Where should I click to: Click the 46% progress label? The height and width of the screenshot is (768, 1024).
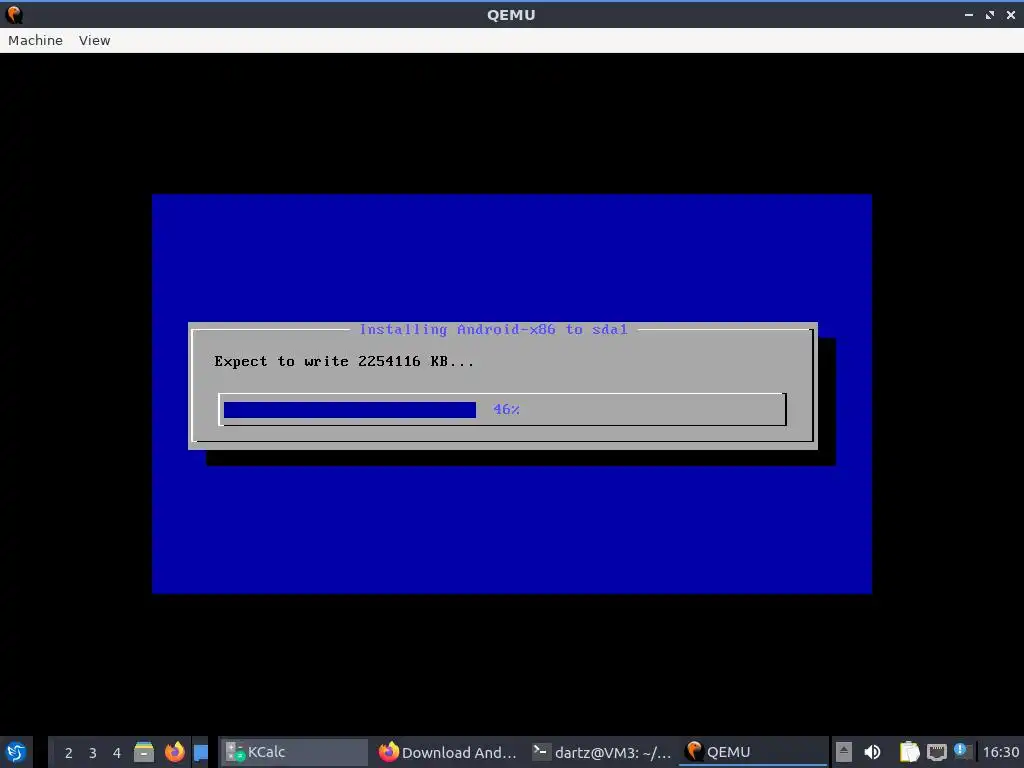point(506,409)
